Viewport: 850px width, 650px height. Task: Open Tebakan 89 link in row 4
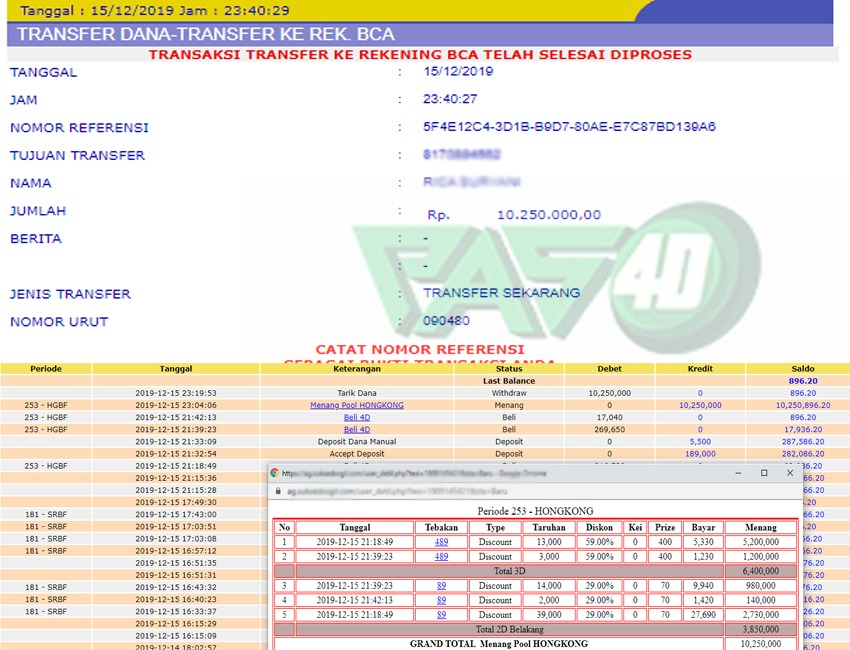441,600
